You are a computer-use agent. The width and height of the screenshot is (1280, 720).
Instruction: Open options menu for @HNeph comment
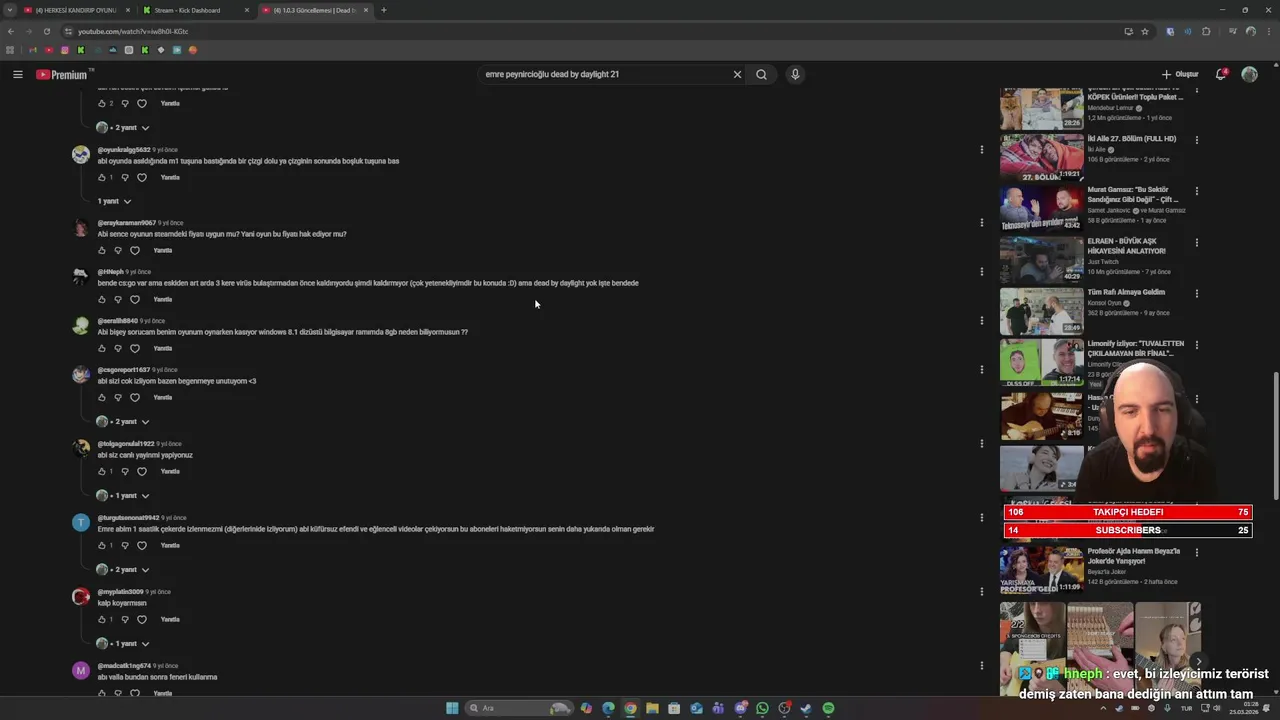981,271
